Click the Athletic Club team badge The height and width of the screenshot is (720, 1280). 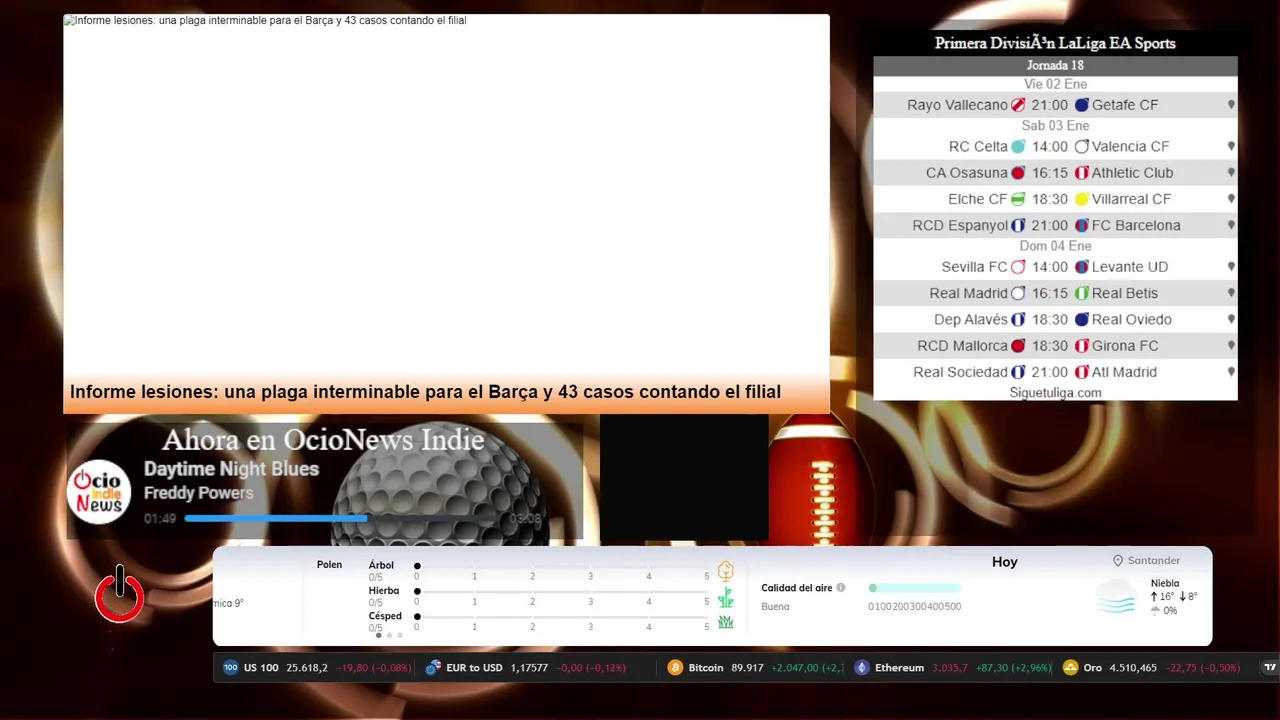1081,173
